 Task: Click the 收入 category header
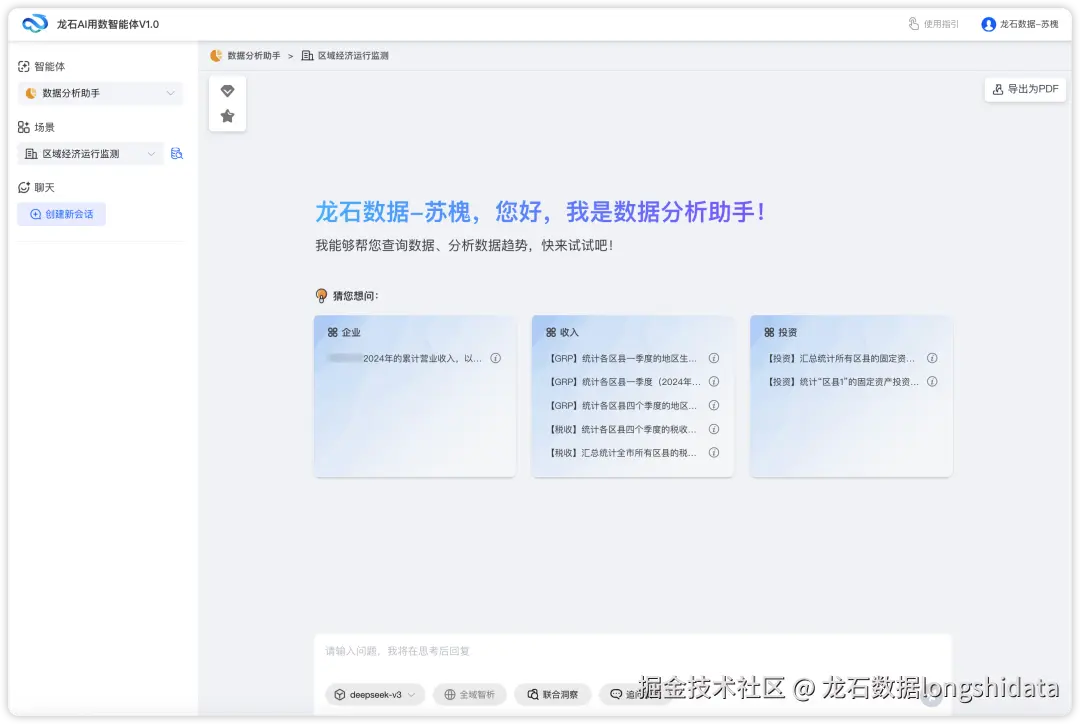click(562, 333)
